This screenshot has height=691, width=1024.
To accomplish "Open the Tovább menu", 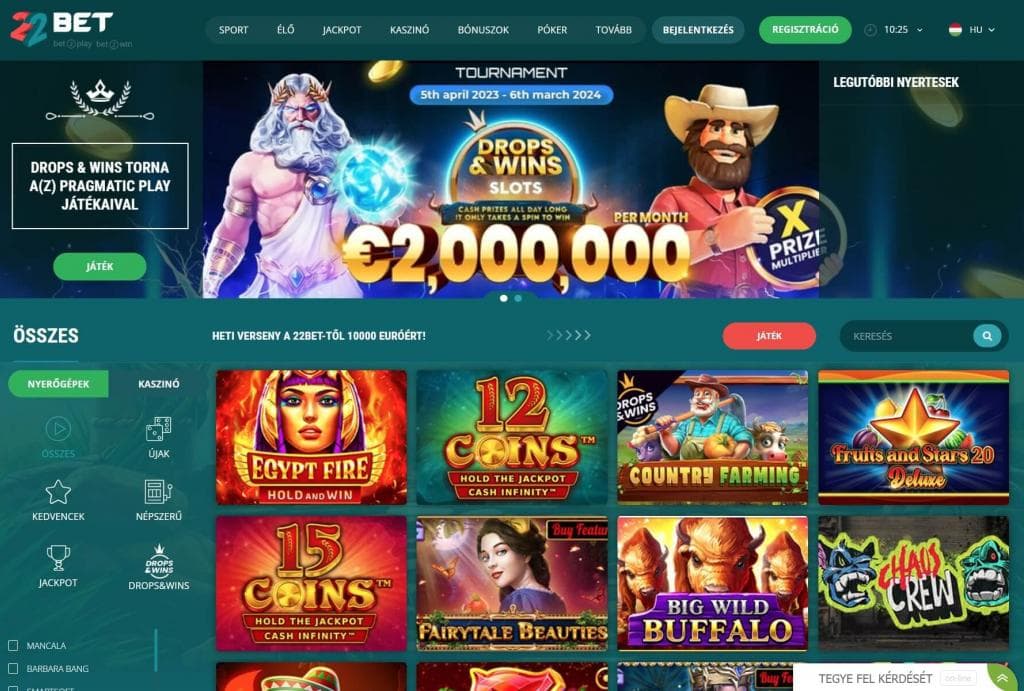I will pyautogui.click(x=613, y=30).
